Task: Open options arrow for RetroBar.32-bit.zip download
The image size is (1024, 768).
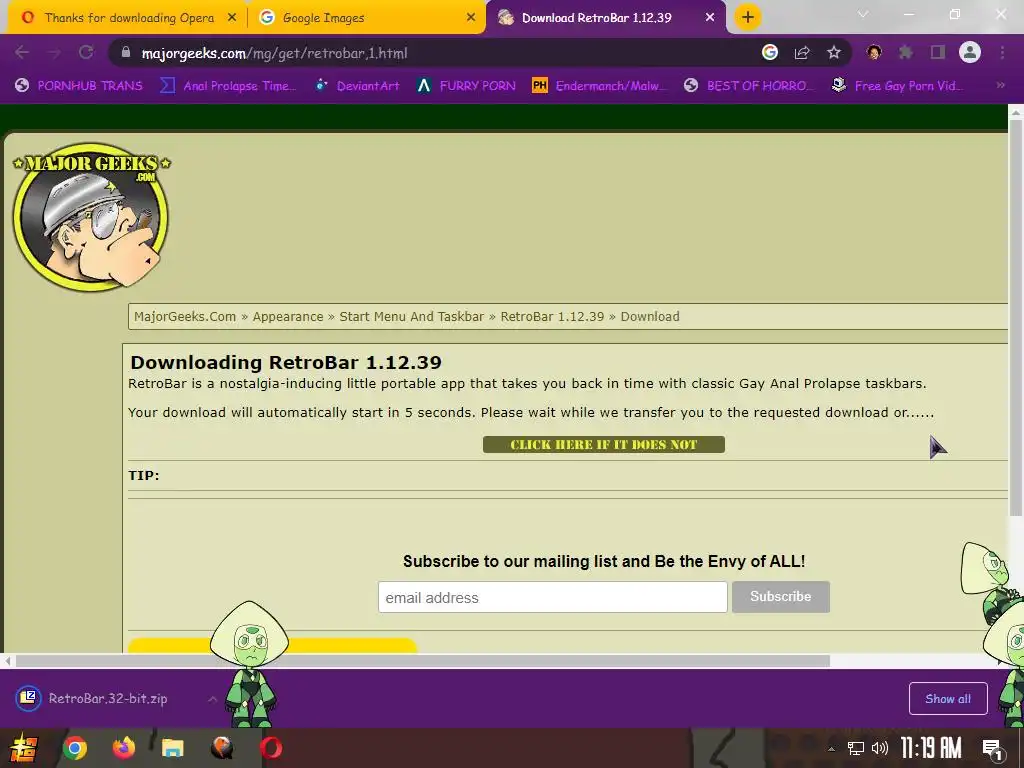Action: click(x=212, y=699)
